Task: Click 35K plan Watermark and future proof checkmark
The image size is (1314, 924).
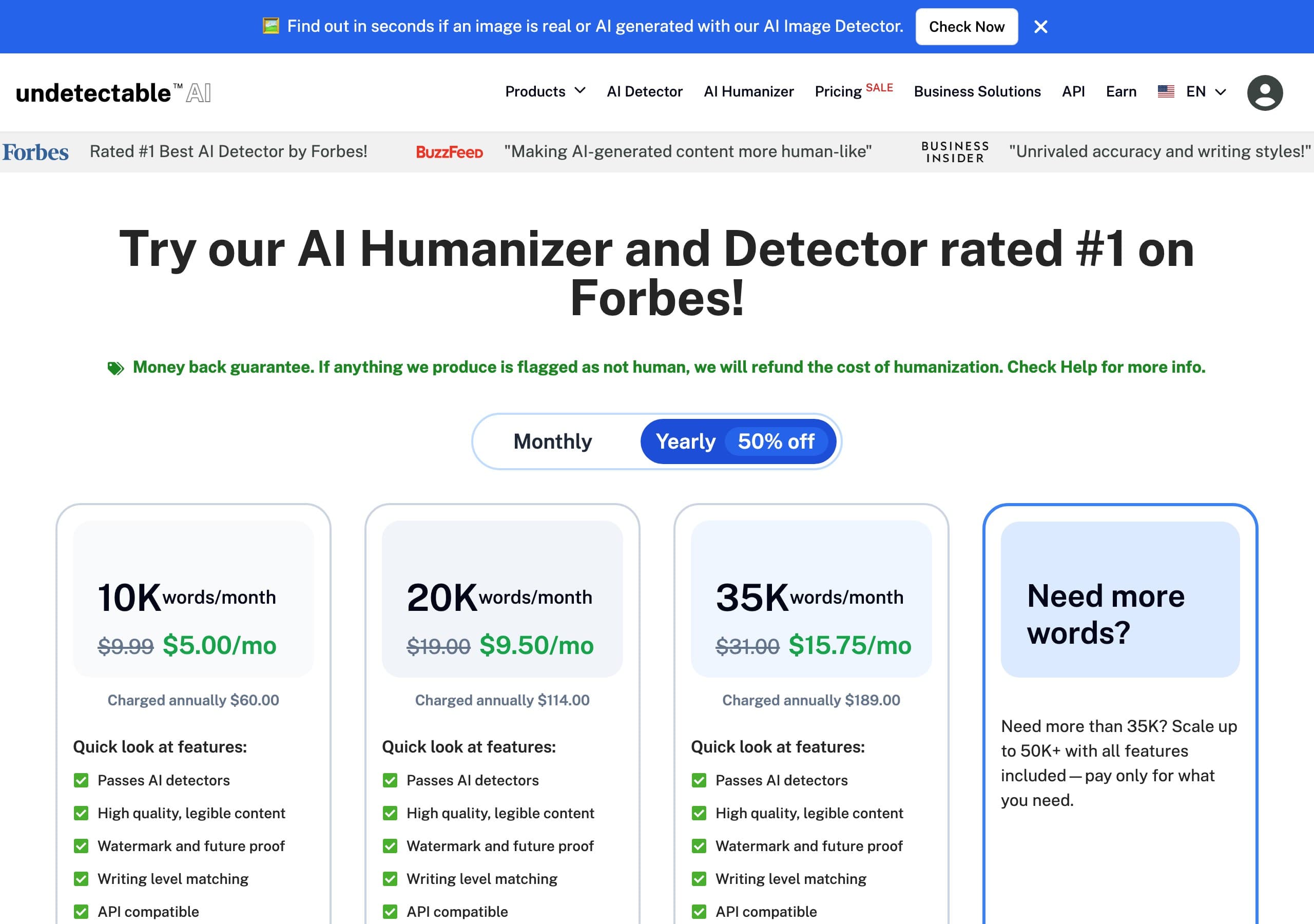Action: (x=699, y=846)
